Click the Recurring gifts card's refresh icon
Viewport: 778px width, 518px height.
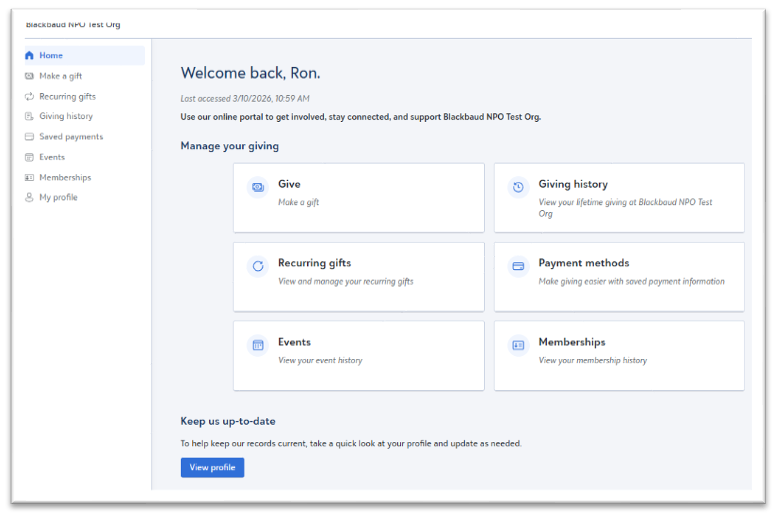coord(258,266)
